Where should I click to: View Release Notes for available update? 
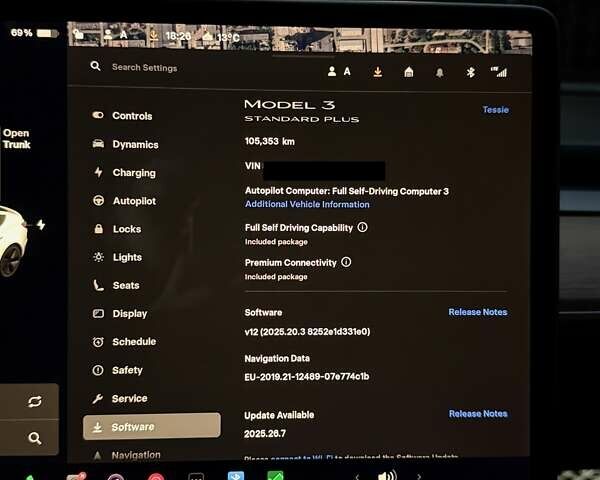click(477, 414)
